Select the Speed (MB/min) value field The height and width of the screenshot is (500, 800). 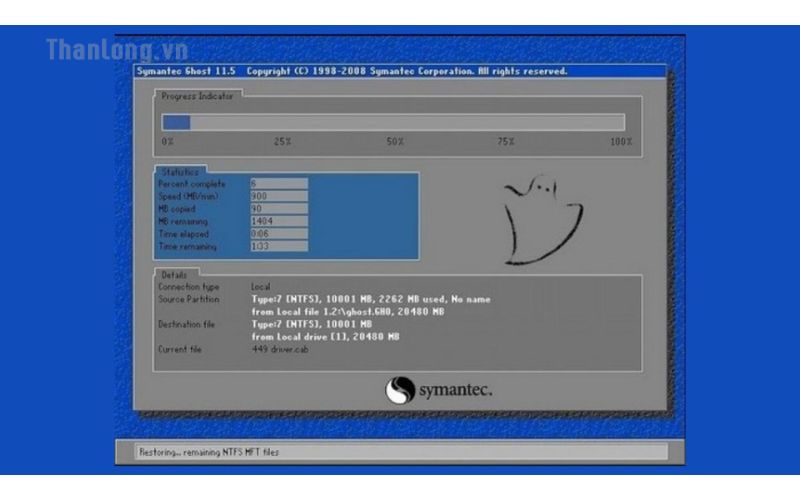(278, 196)
